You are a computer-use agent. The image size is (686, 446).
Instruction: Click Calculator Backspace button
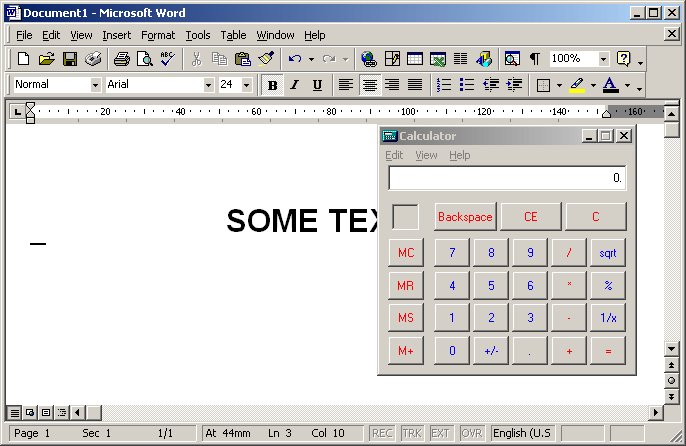[466, 217]
